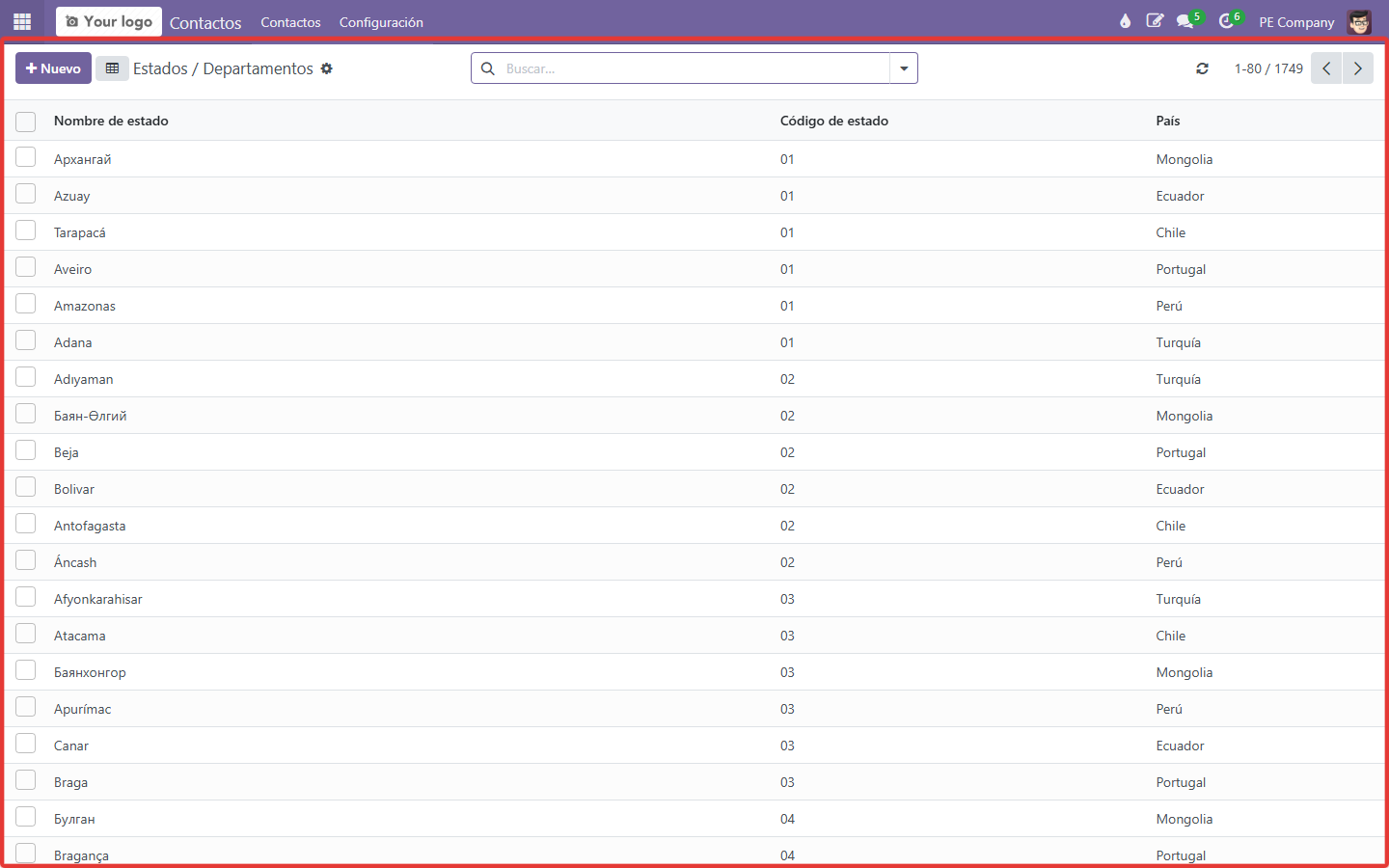
Task: Click the Contactos app title
Action: point(205,22)
